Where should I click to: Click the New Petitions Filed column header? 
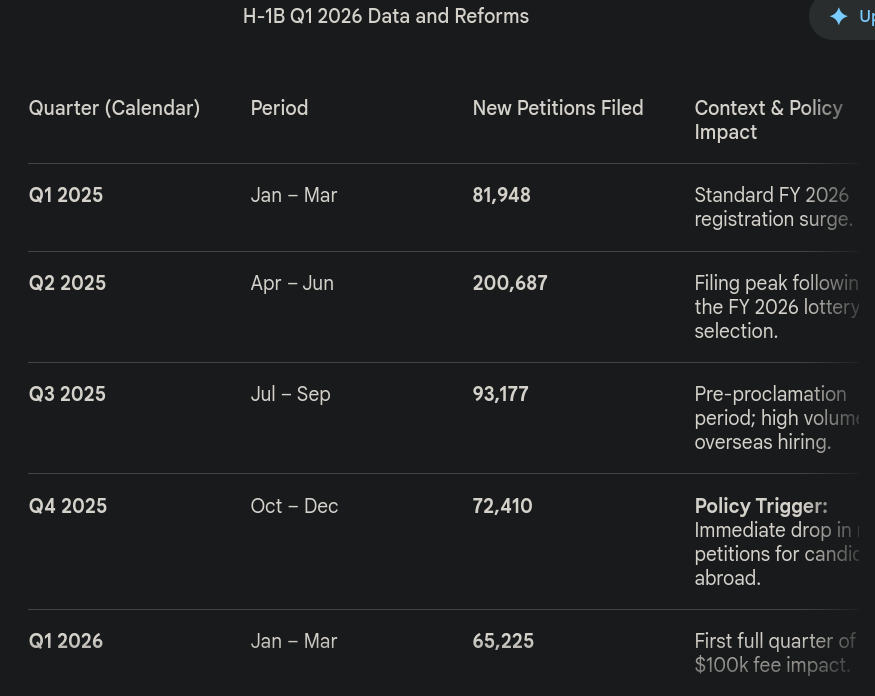tap(557, 108)
